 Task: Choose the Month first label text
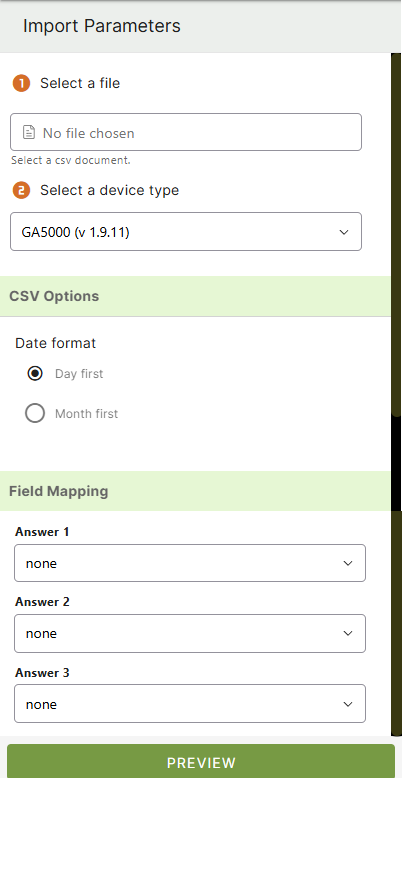[x=86, y=414]
